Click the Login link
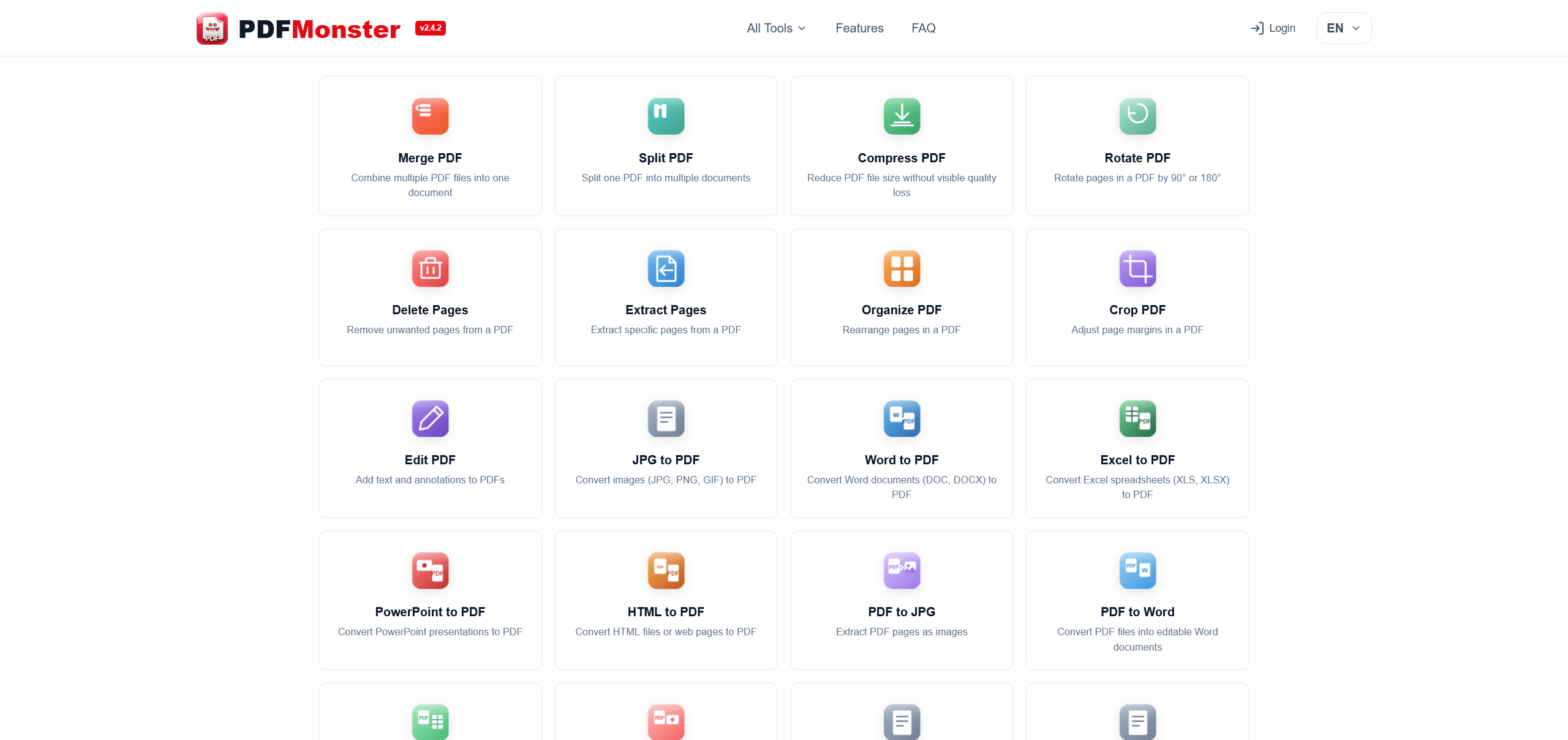This screenshot has height=740, width=1568. pyautogui.click(x=1272, y=28)
